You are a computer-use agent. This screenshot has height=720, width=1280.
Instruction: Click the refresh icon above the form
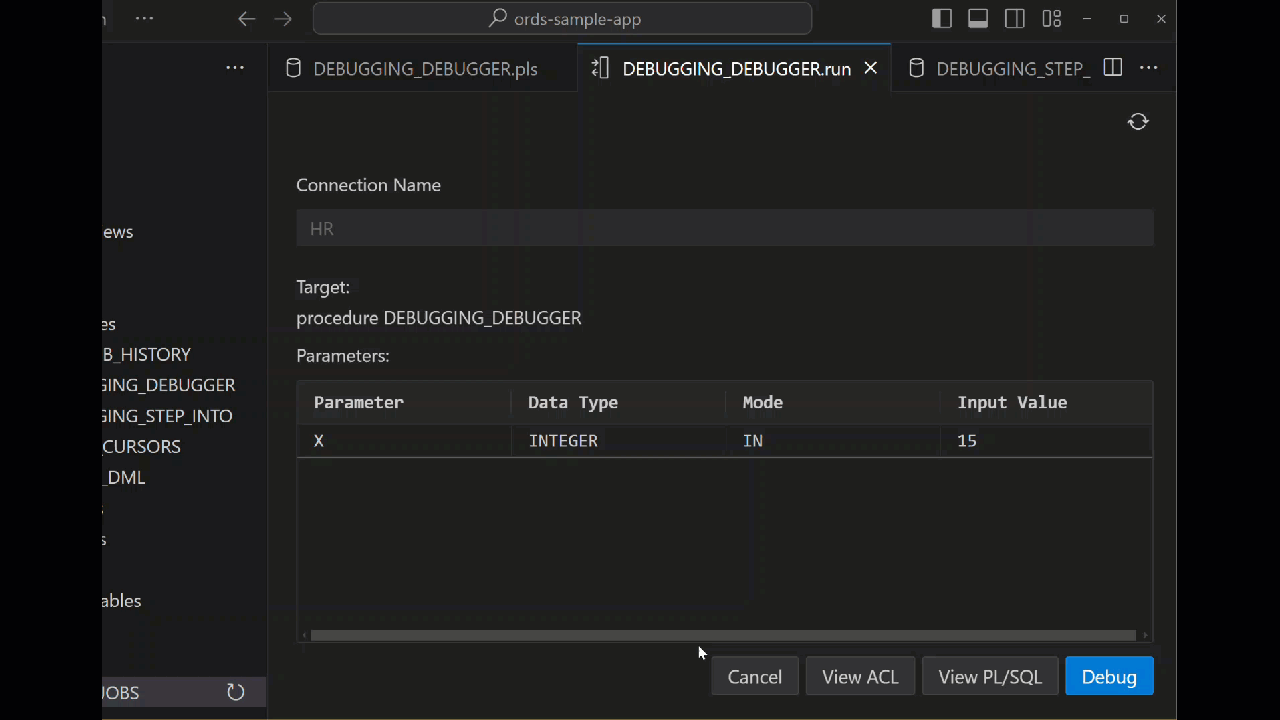(1138, 121)
